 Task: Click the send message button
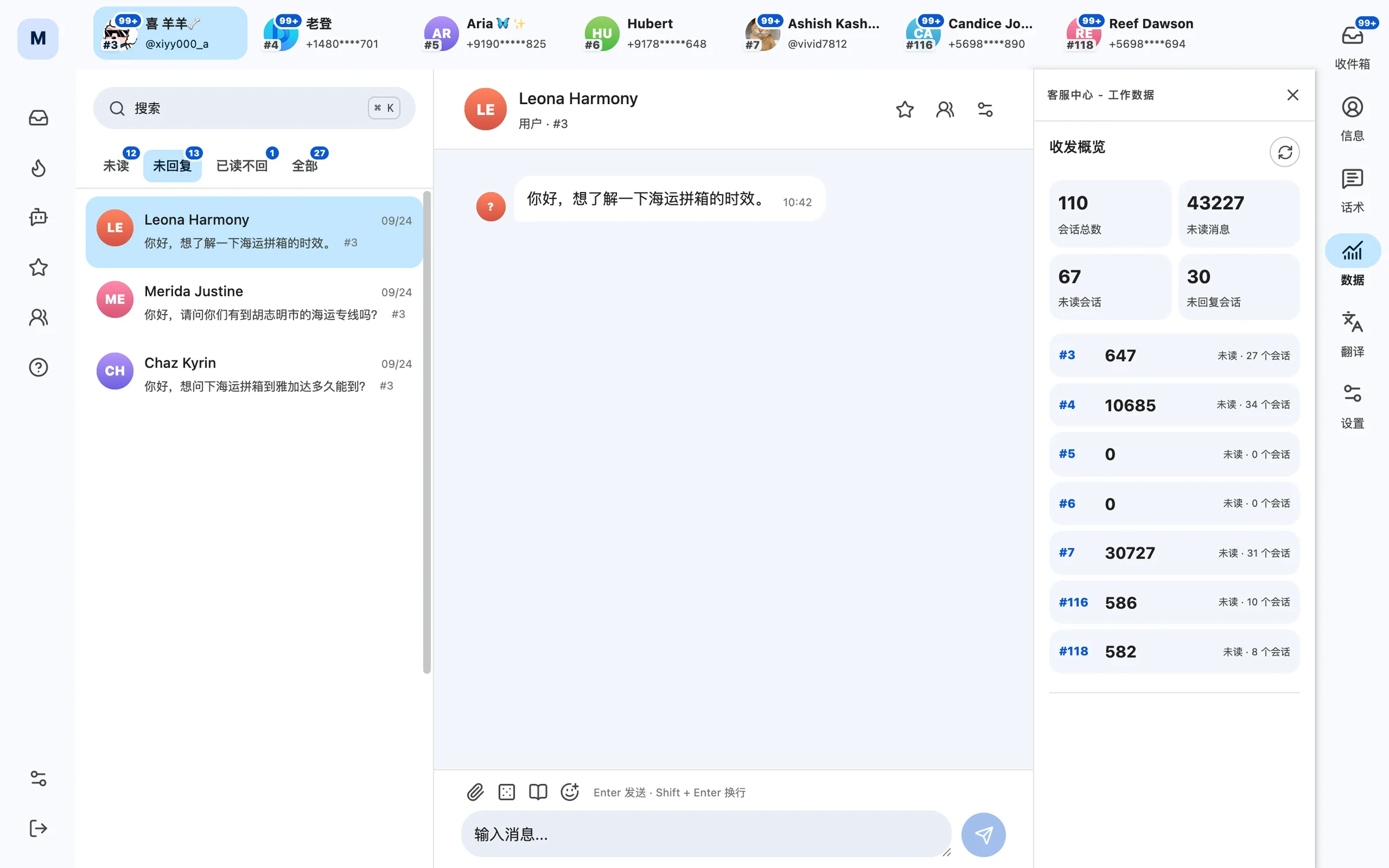(983, 834)
